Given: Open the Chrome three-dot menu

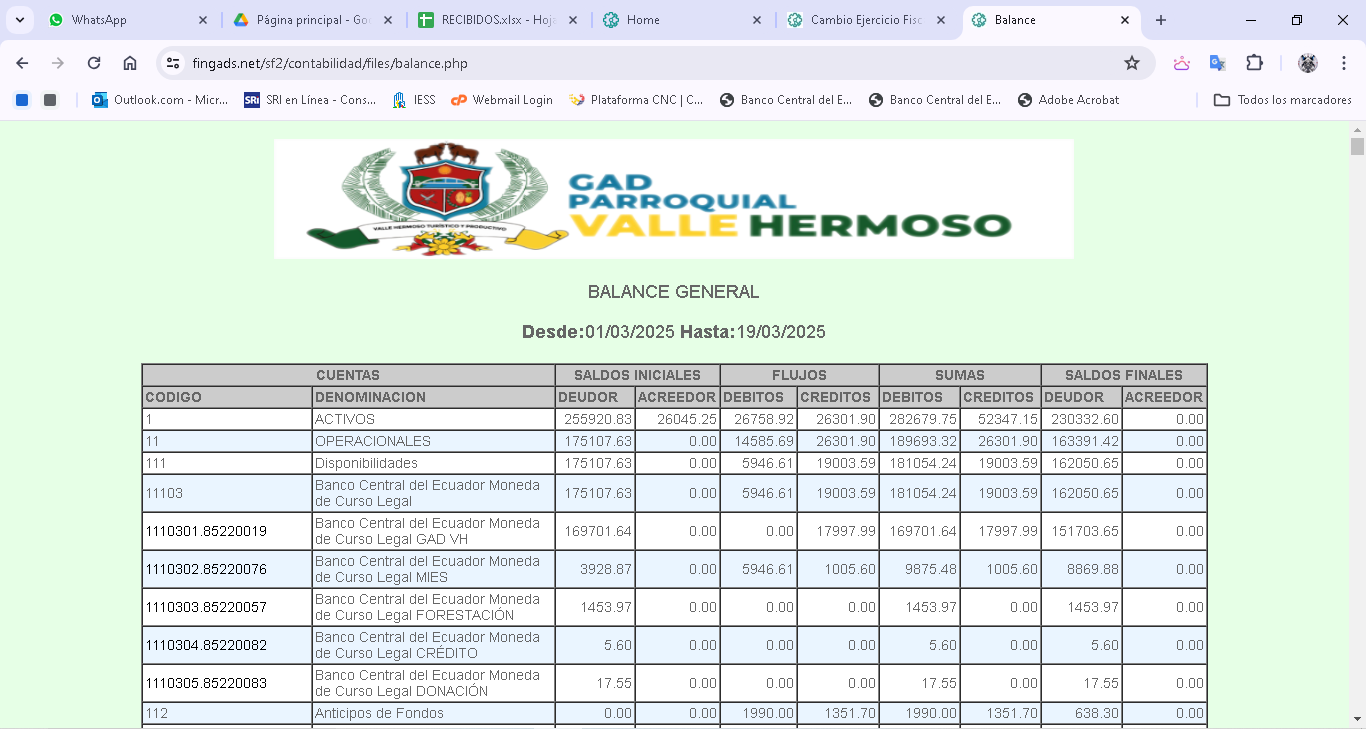Looking at the screenshot, I should point(1344,63).
